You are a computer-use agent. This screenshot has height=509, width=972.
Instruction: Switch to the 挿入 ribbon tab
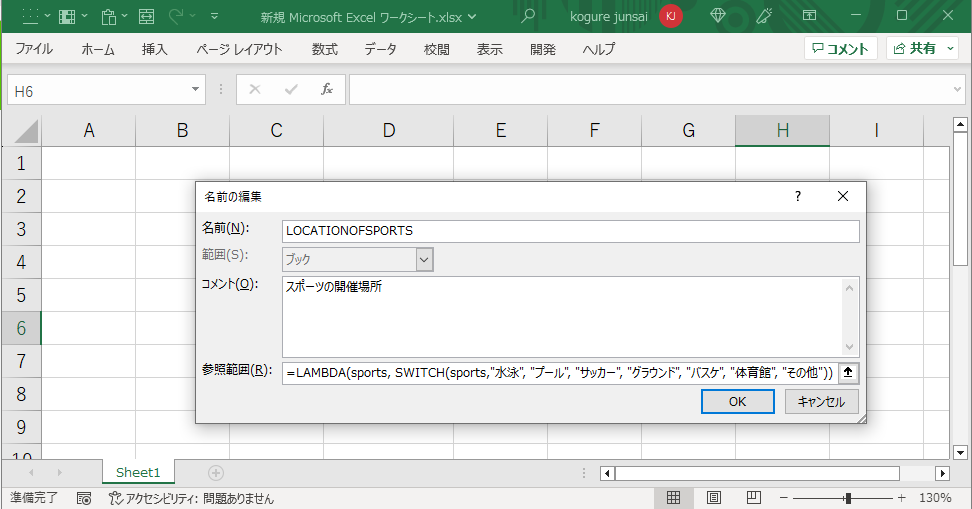pos(154,49)
